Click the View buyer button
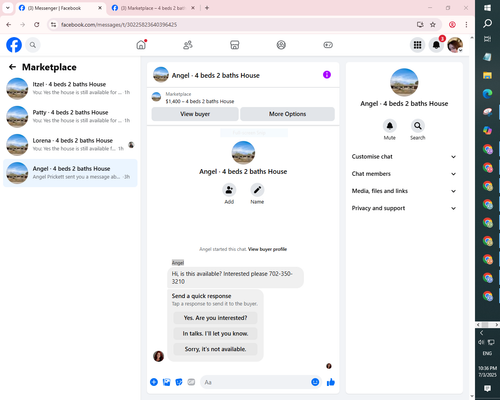 point(195,114)
